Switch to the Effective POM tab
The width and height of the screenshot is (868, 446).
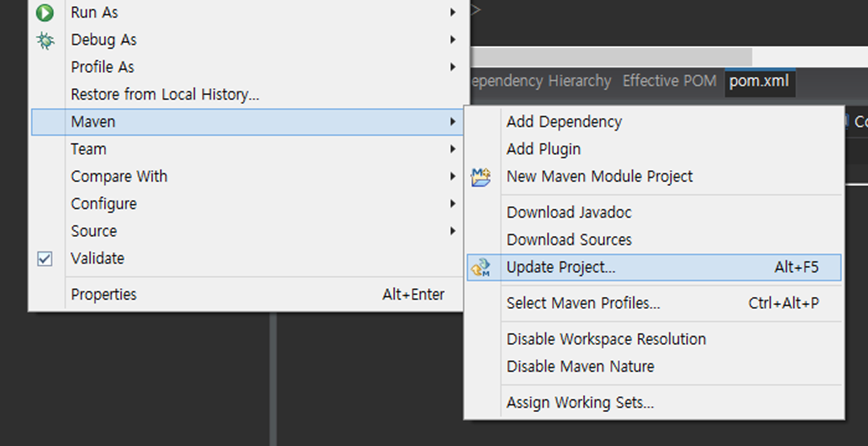click(669, 81)
